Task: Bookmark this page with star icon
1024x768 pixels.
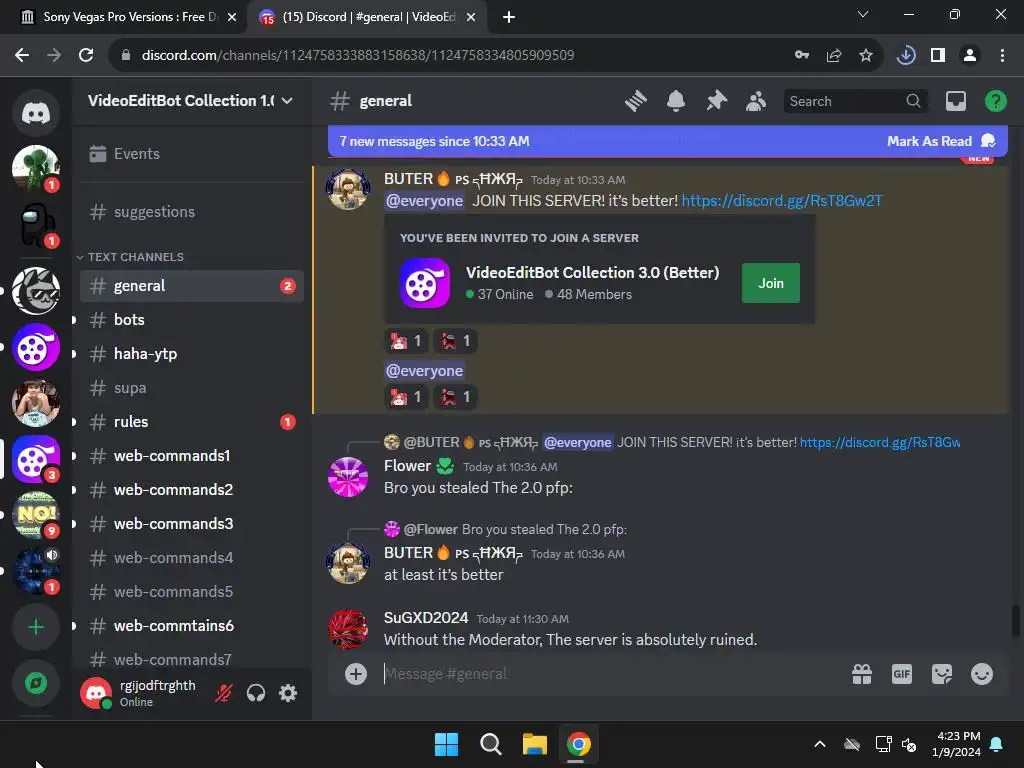Action: (x=865, y=55)
